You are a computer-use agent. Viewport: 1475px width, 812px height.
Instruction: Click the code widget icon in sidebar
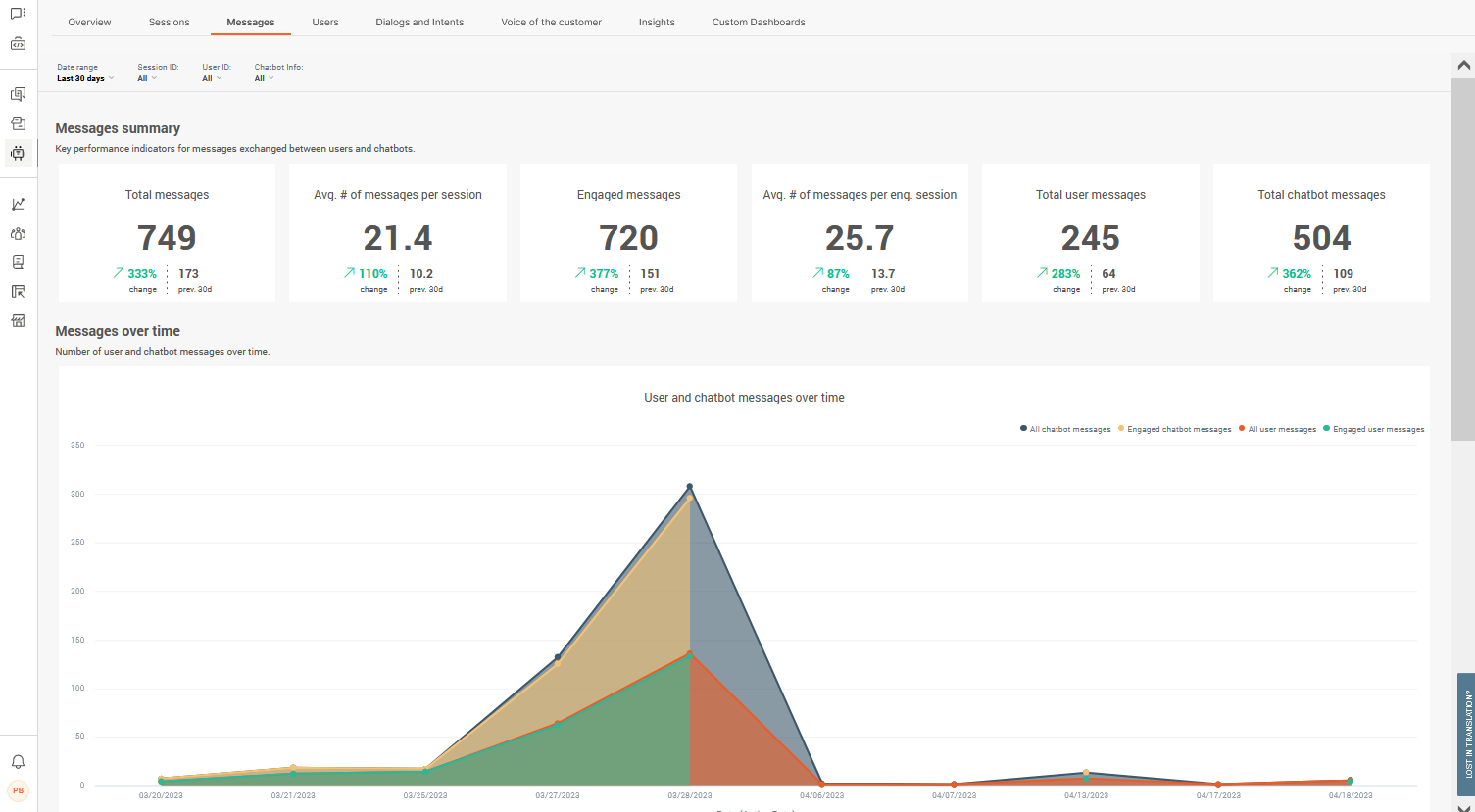pos(18,44)
